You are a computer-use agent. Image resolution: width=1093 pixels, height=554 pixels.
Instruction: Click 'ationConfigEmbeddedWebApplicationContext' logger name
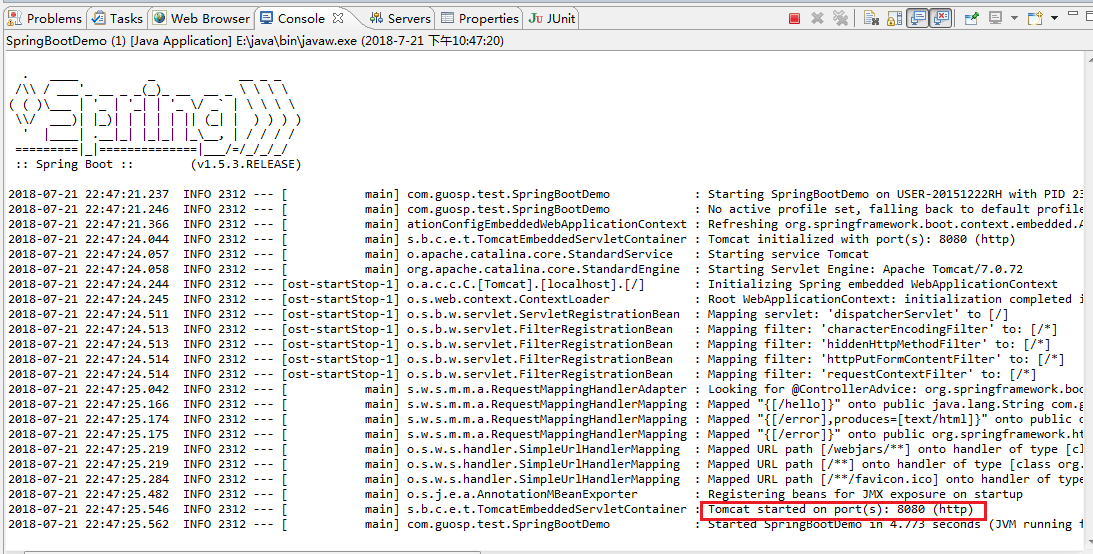coord(546,224)
